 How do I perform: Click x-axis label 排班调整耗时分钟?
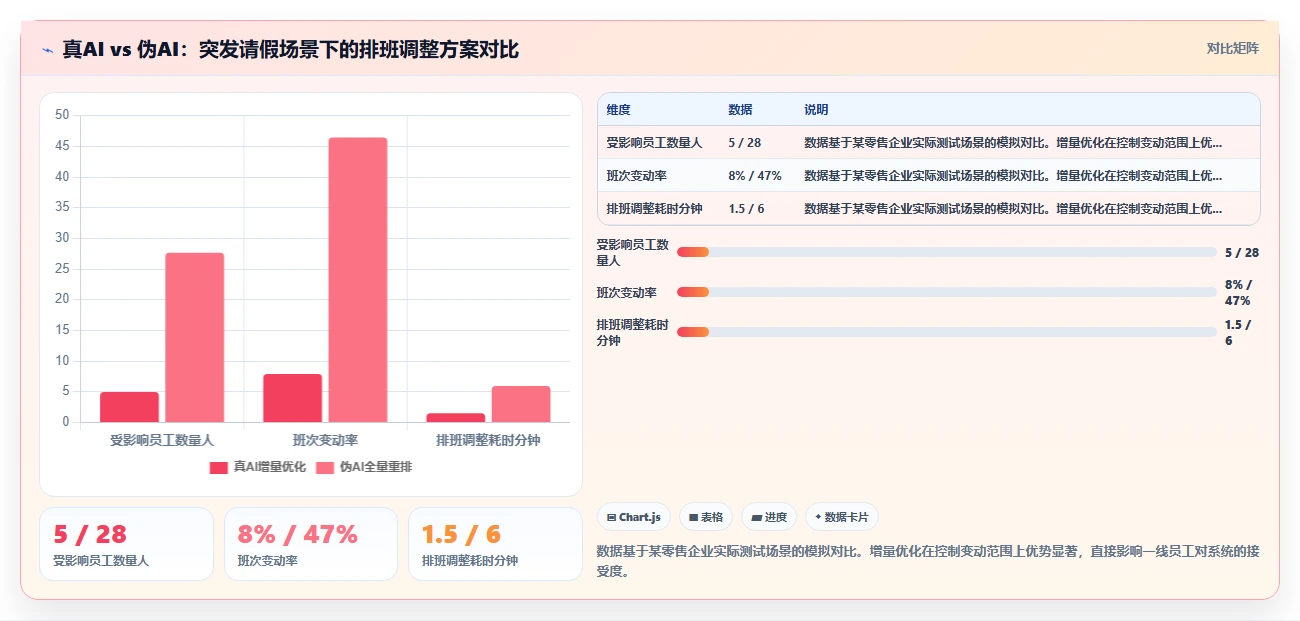488,440
